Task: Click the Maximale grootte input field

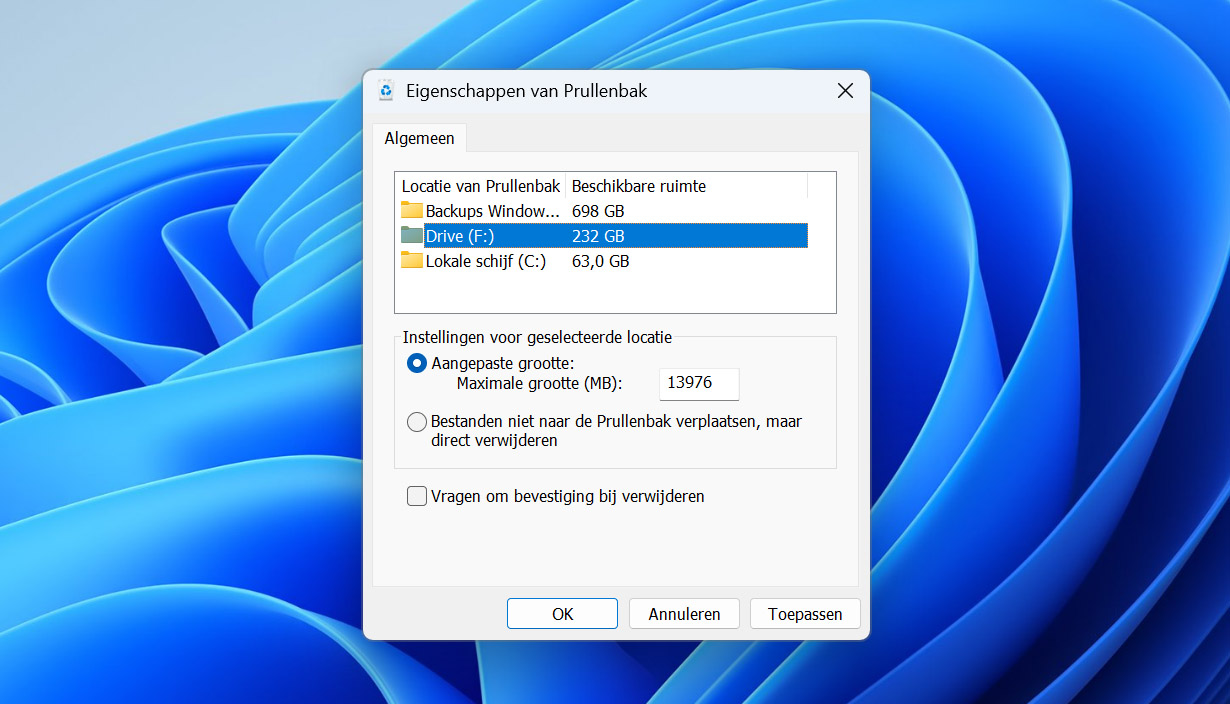Action: coord(699,383)
